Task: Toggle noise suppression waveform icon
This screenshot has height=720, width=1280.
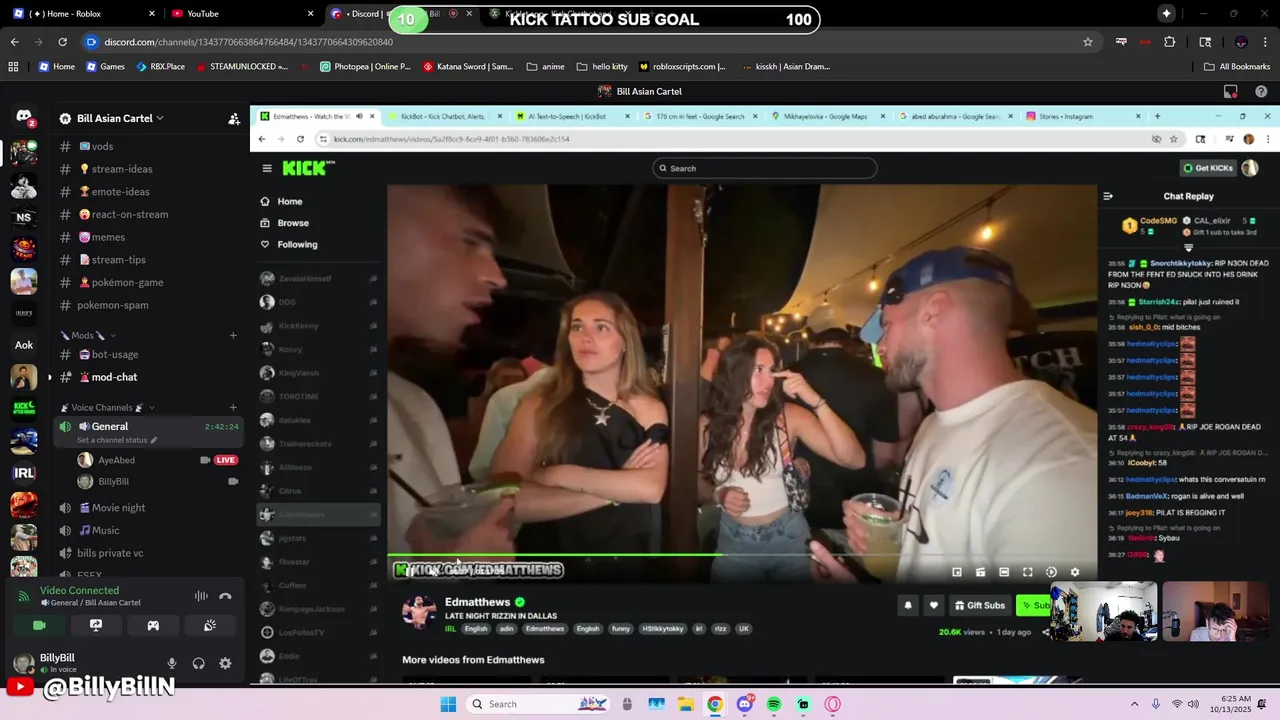Action: click(x=201, y=596)
